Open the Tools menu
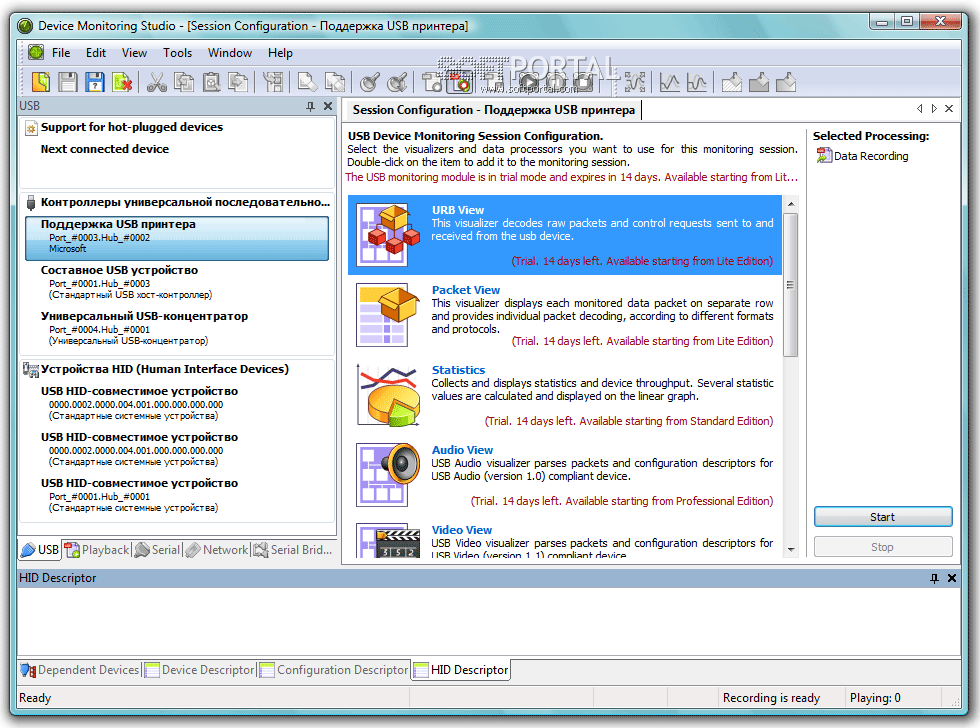Viewport: 980px width, 728px height. (178, 53)
